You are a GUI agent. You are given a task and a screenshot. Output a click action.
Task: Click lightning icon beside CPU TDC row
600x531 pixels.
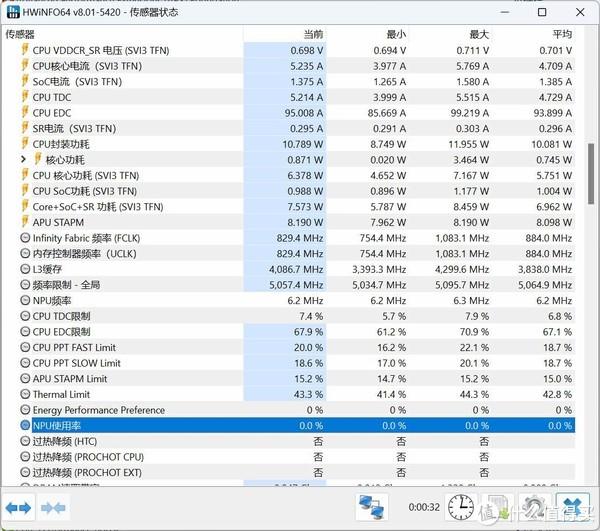[25, 97]
